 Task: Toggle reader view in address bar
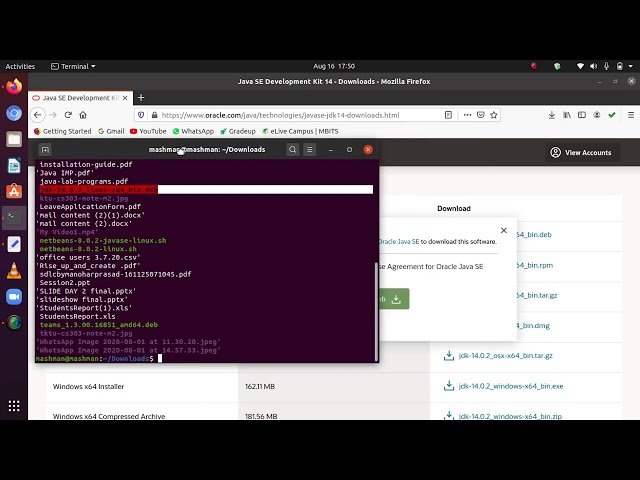click(448, 115)
